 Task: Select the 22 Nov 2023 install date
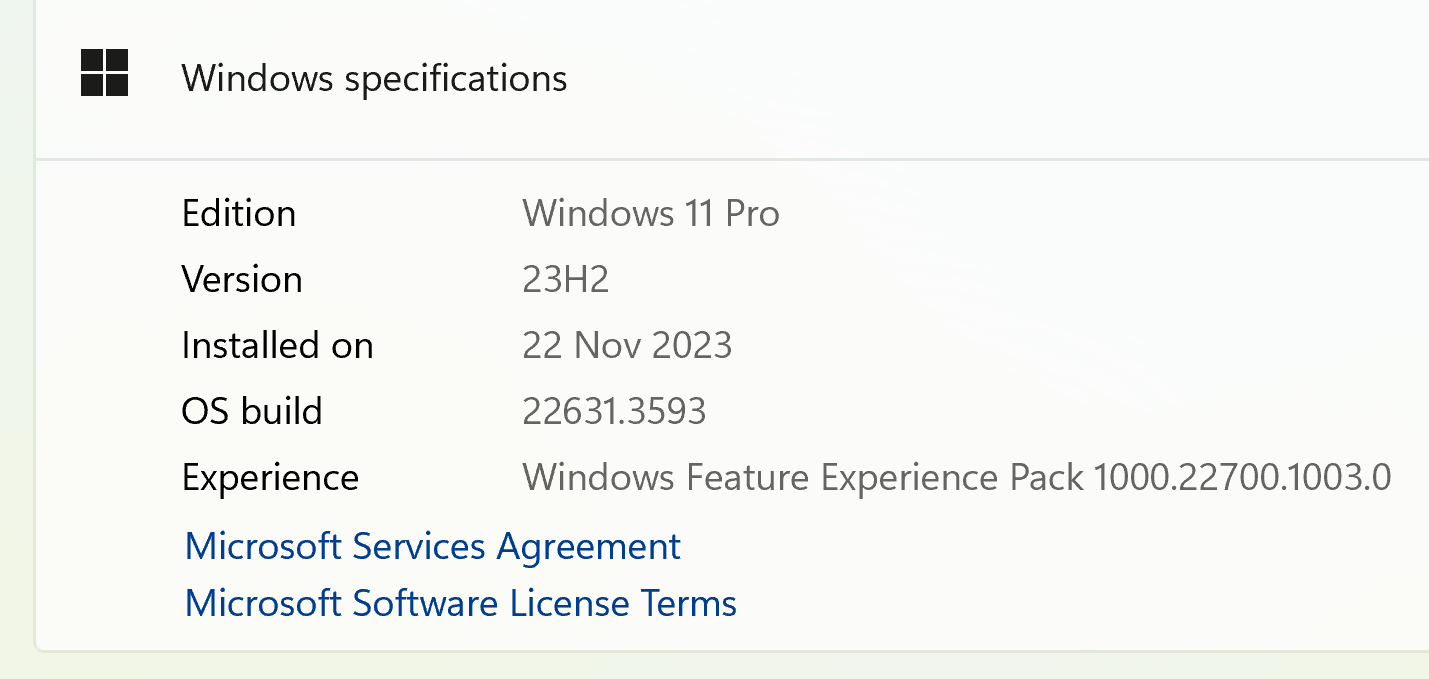pyautogui.click(x=627, y=345)
